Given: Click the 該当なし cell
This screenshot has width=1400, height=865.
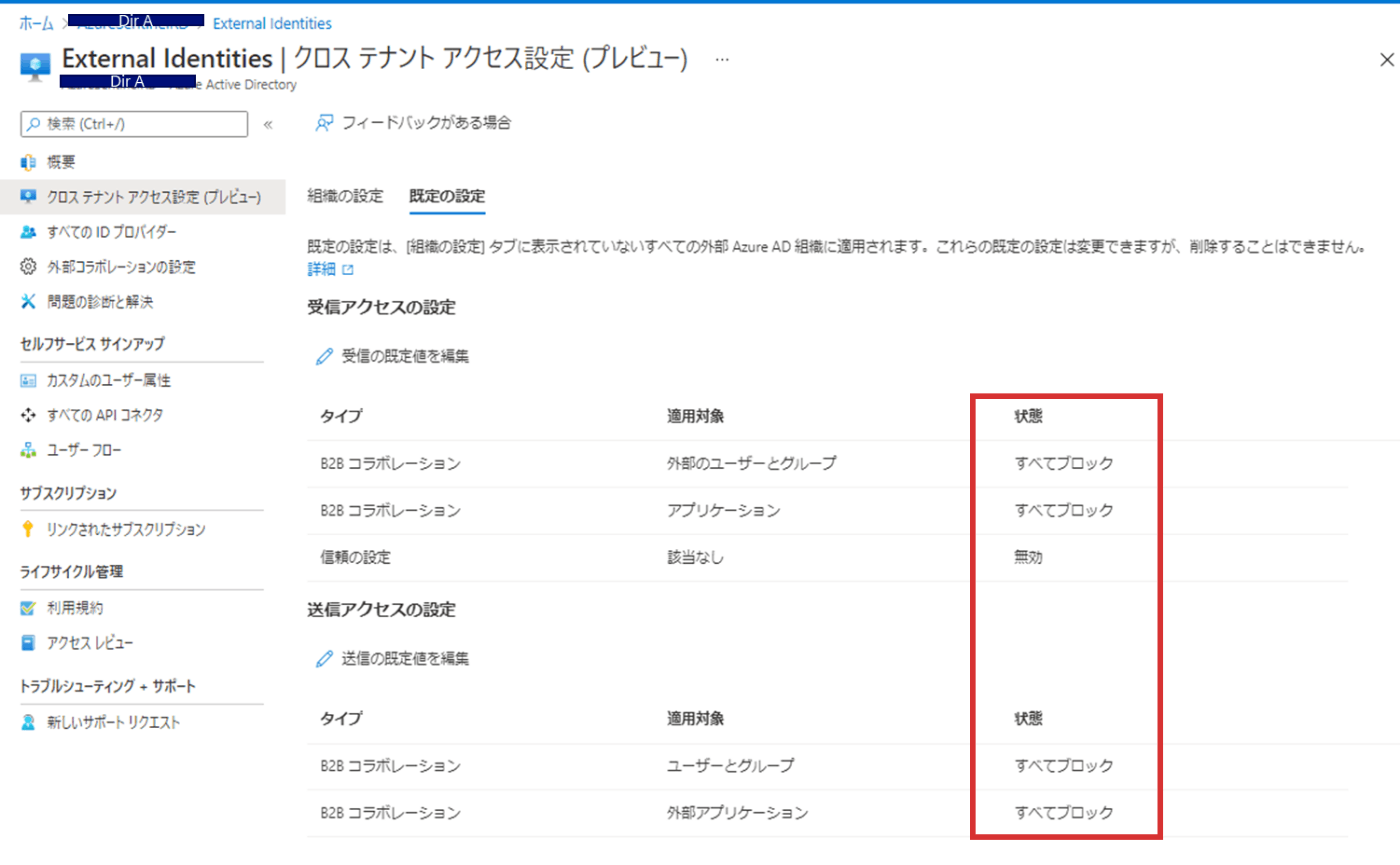Looking at the screenshot, I should point(694,557).
